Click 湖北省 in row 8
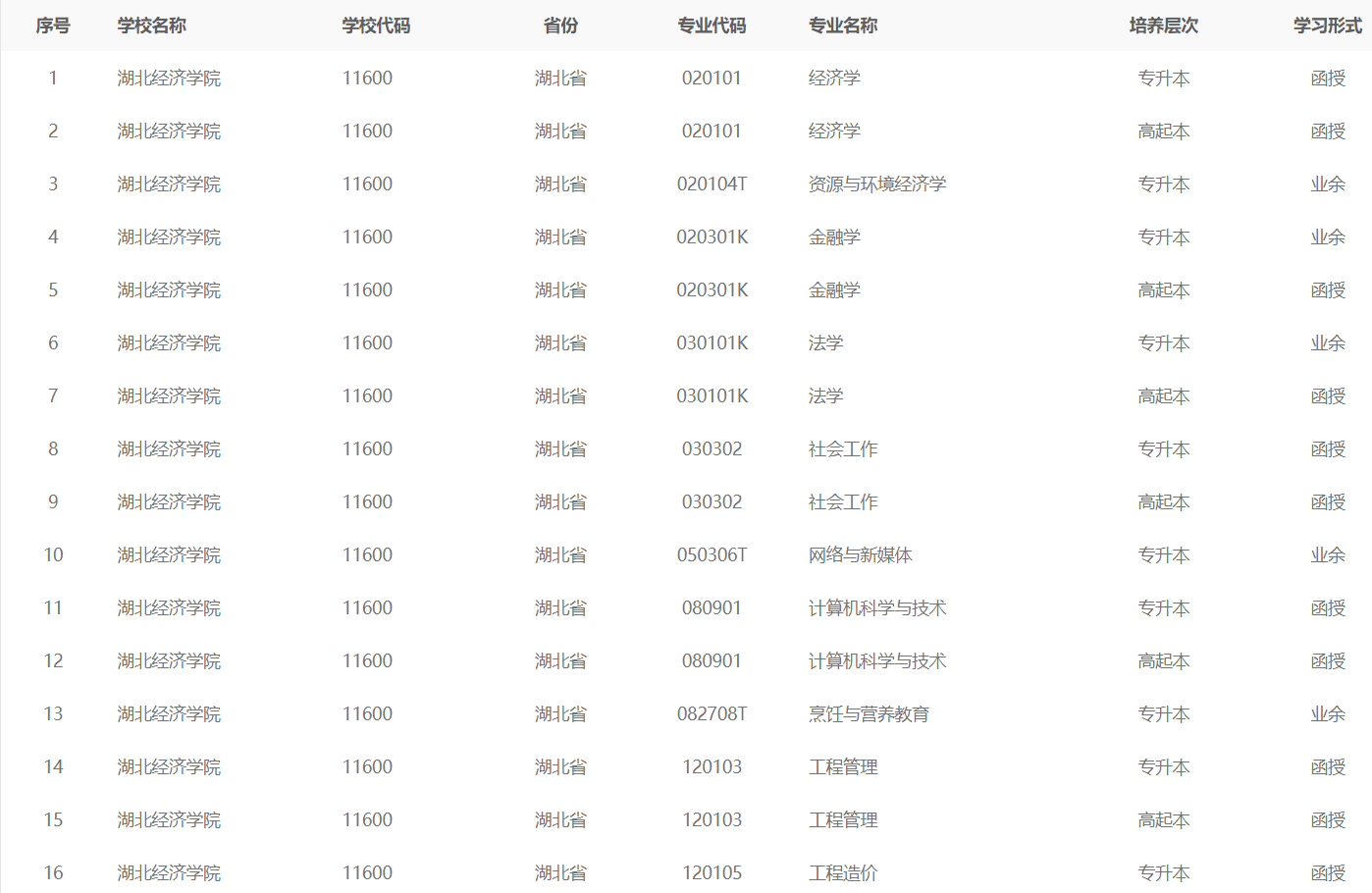 [x=560, y=449]
